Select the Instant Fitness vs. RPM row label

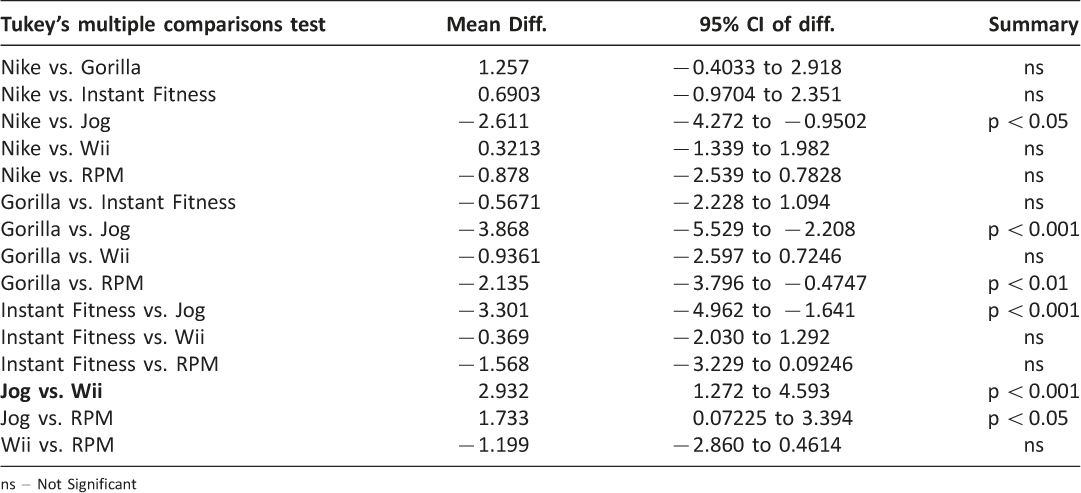click(x=110, y=364)
